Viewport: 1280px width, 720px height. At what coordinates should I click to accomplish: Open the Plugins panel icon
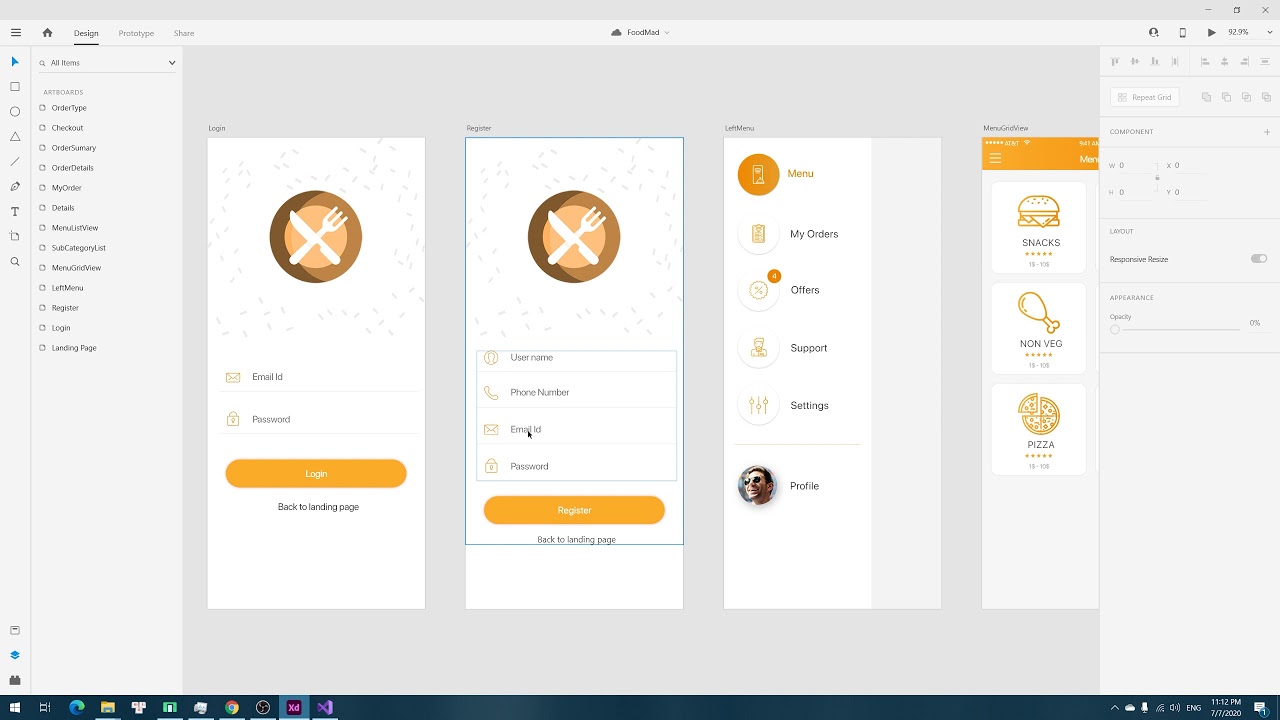(x=15, y=680)
